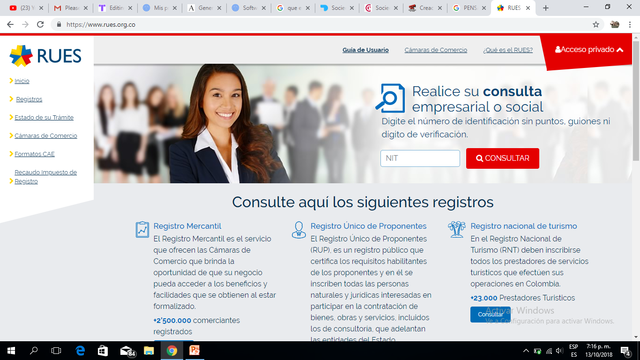640x360 pixels.
Task: Click the Chrome taskbar icon
Action: click(x=172, y=351)
